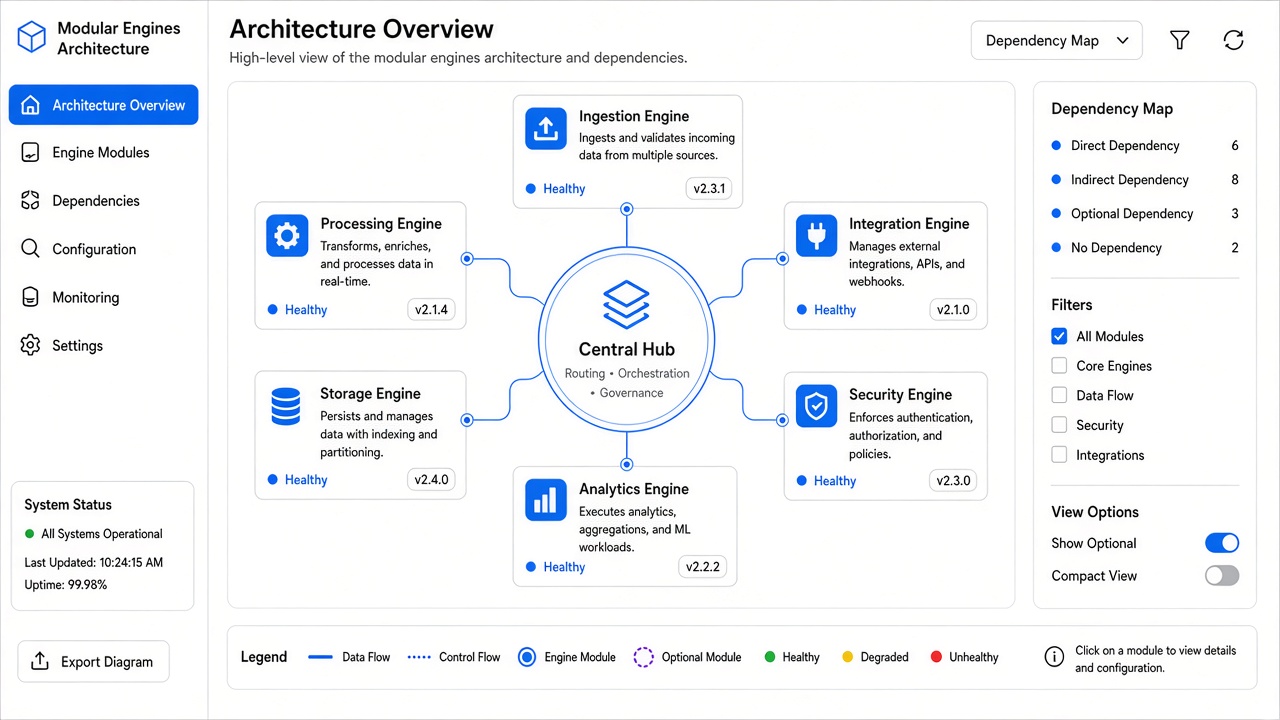
Task: Click the Ingestion Engine v2.3.1 version badge
Action: [709, 188]
